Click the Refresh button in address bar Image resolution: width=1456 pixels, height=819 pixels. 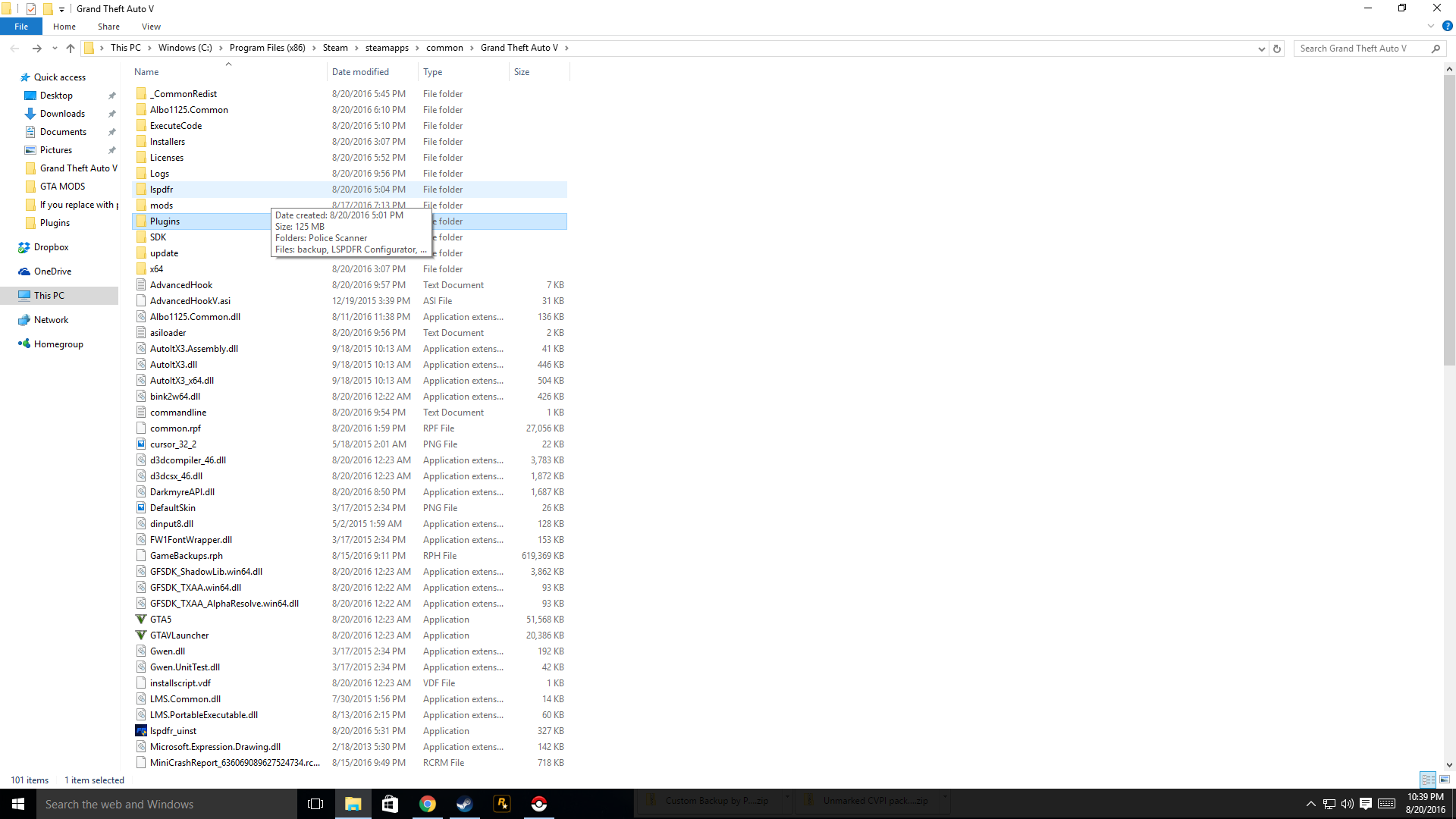pos(1277,49)
